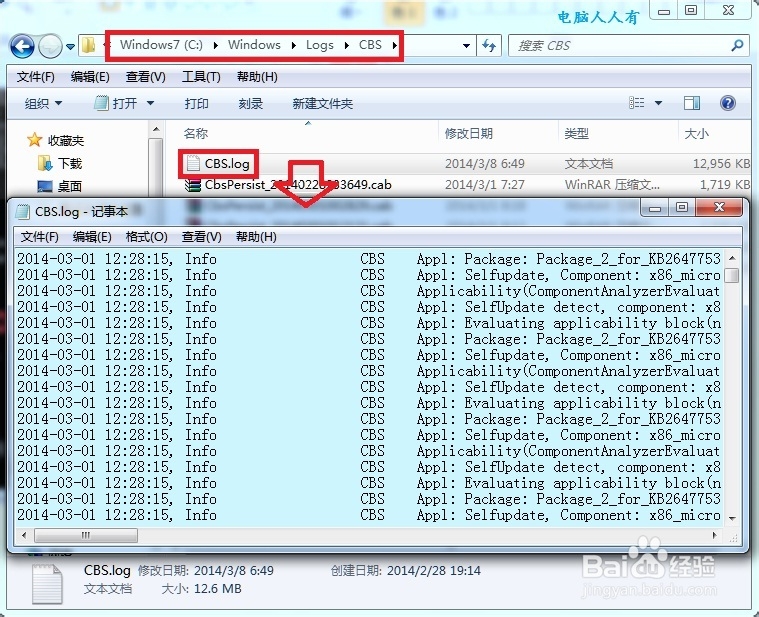The width and height of the screenshot is (759, 617).
Task: Click Notepad horizontal scrollbar thumb
Action: (x=86, y=535)
